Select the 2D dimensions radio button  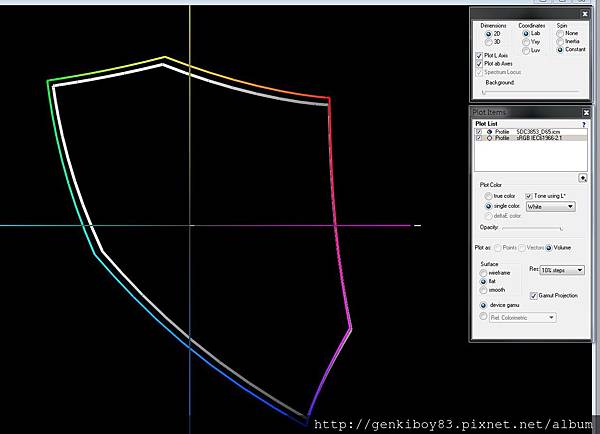(x=488, y=34)
